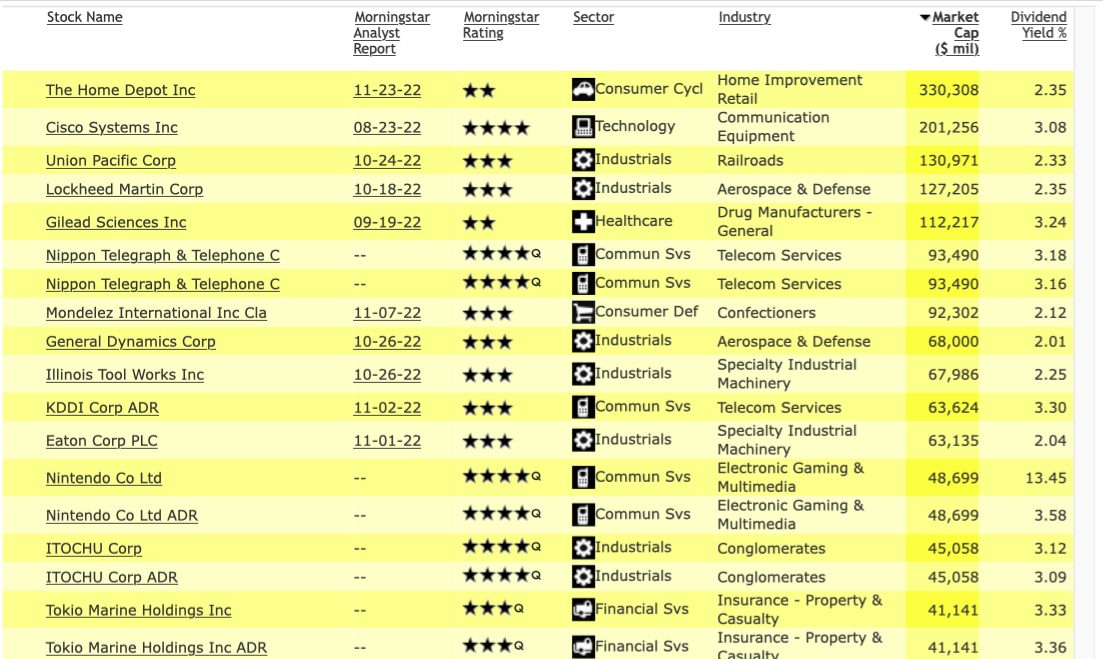The height and width of the screenshot is (659, 1103).
Task: Click the Morningstar Rating column header
Action: coord(501,25)
